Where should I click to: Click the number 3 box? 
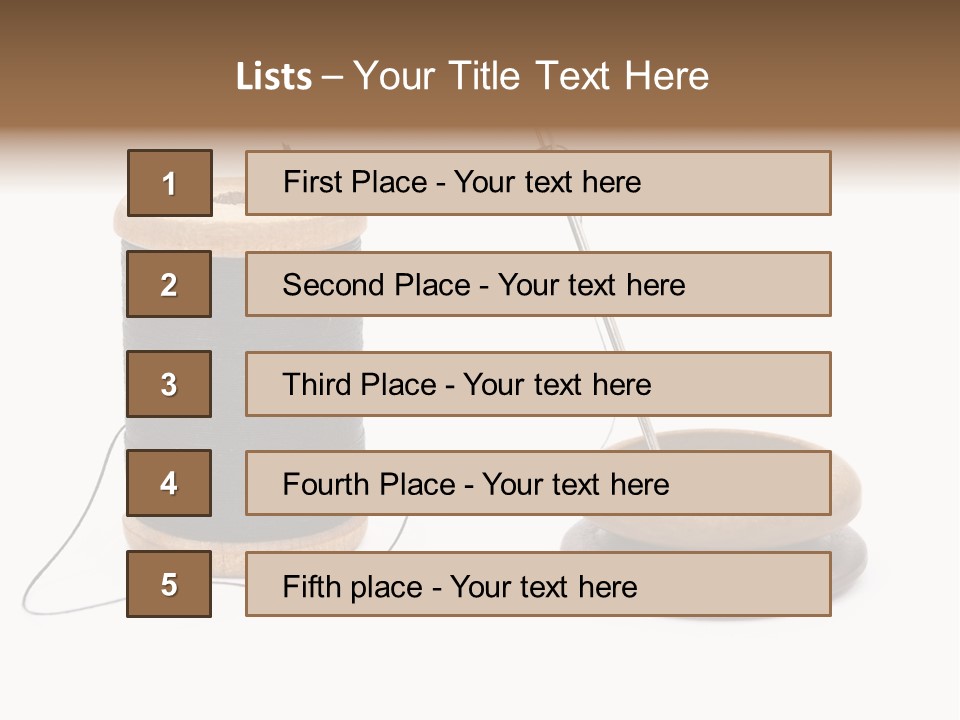[169, 384]
